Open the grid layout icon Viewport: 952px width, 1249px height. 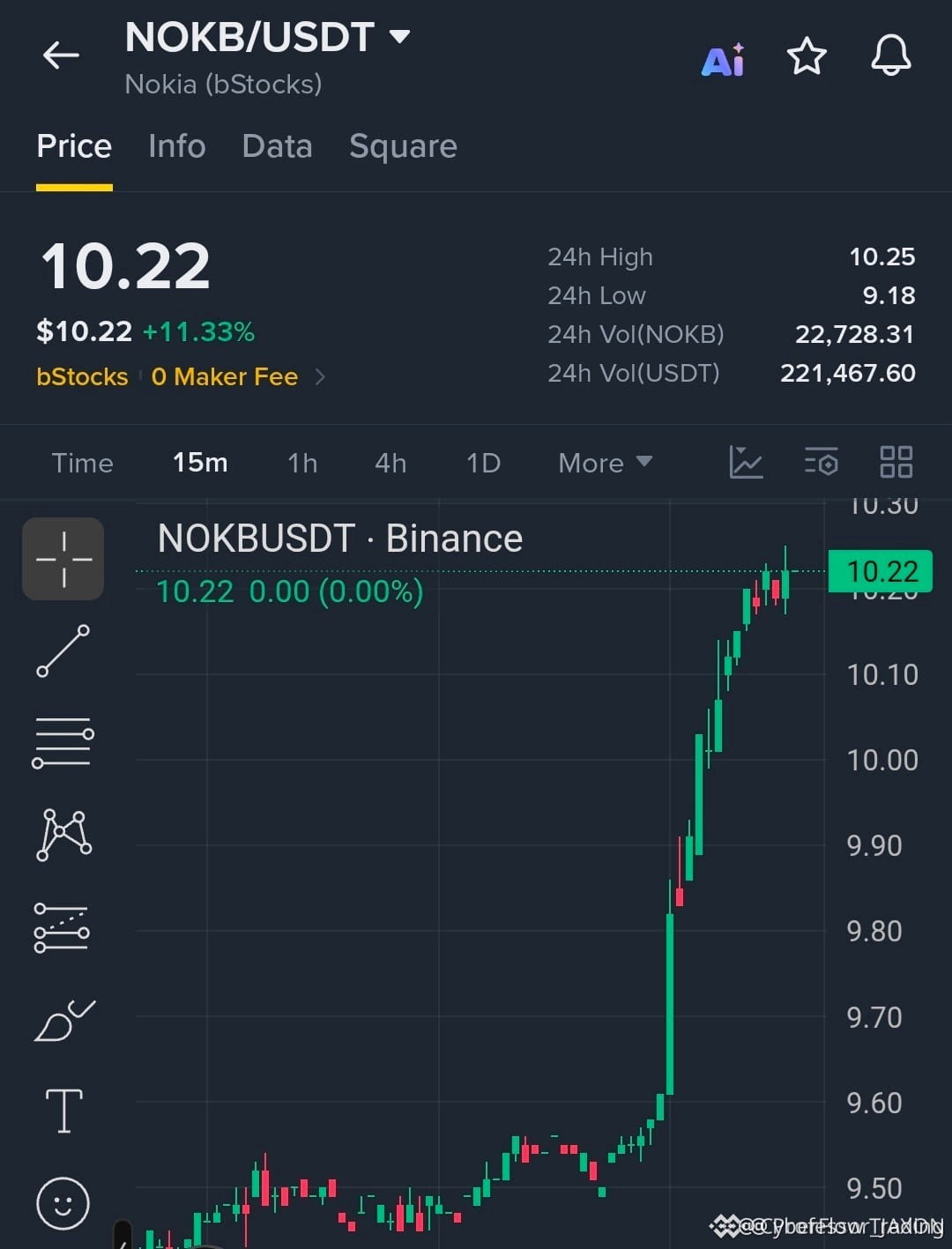coord(896,462)
